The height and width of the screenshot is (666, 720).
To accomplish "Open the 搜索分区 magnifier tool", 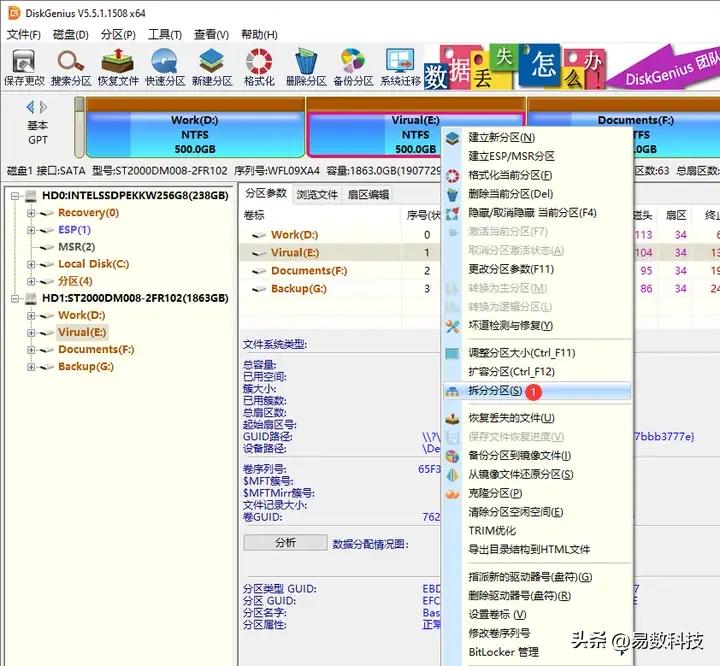I will 70,61.
